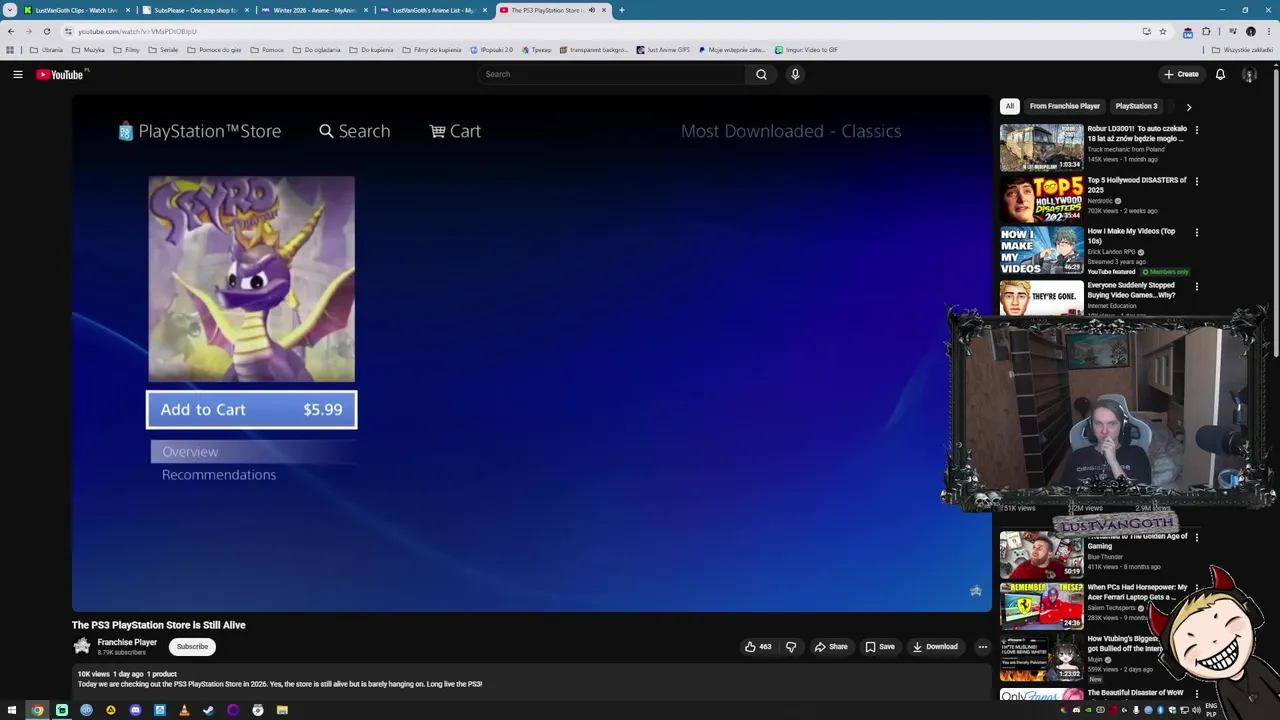Select the From Franchise Player chip
Image resolution: width=1280 pixels, height=720 pixels.
coord(1065,106)
